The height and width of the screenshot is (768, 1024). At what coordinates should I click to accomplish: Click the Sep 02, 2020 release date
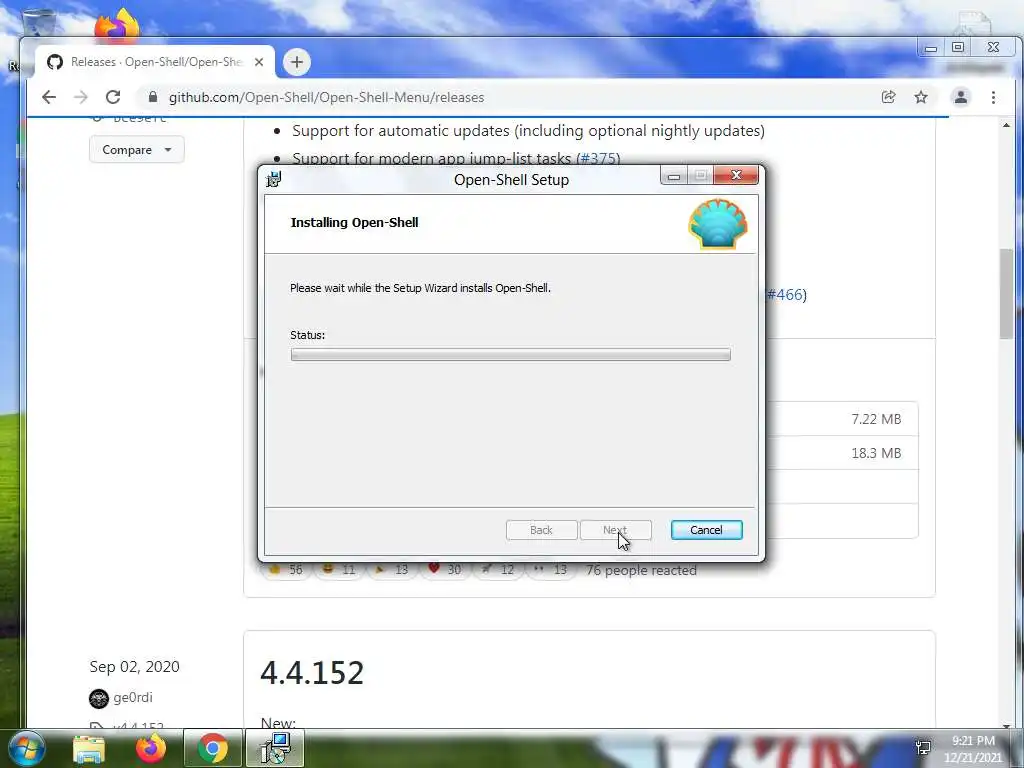pyautogui.click(x=135, y=667)
